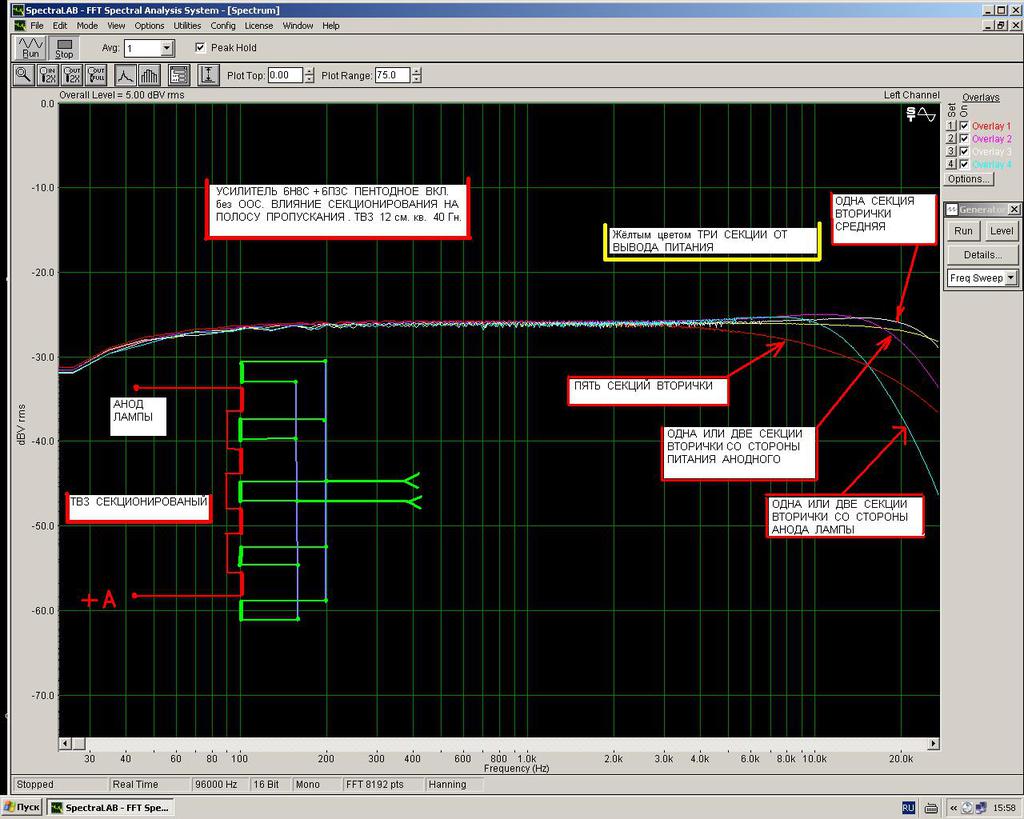Open the Options menu
Viewport: 1024px width, 819px height.
pos(150,25)
